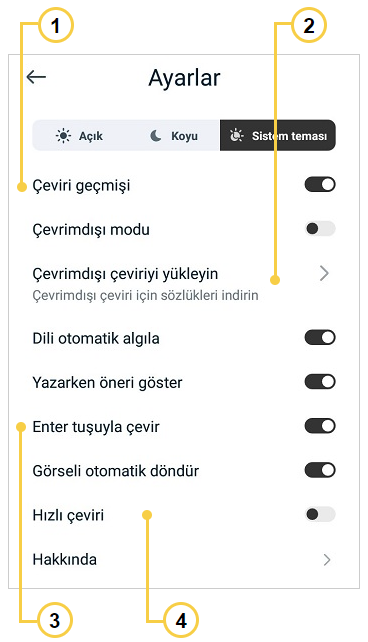Expand the Hakkında chevron arrow
This screenshot has width=368, height=642.
[x=326, y=560]
